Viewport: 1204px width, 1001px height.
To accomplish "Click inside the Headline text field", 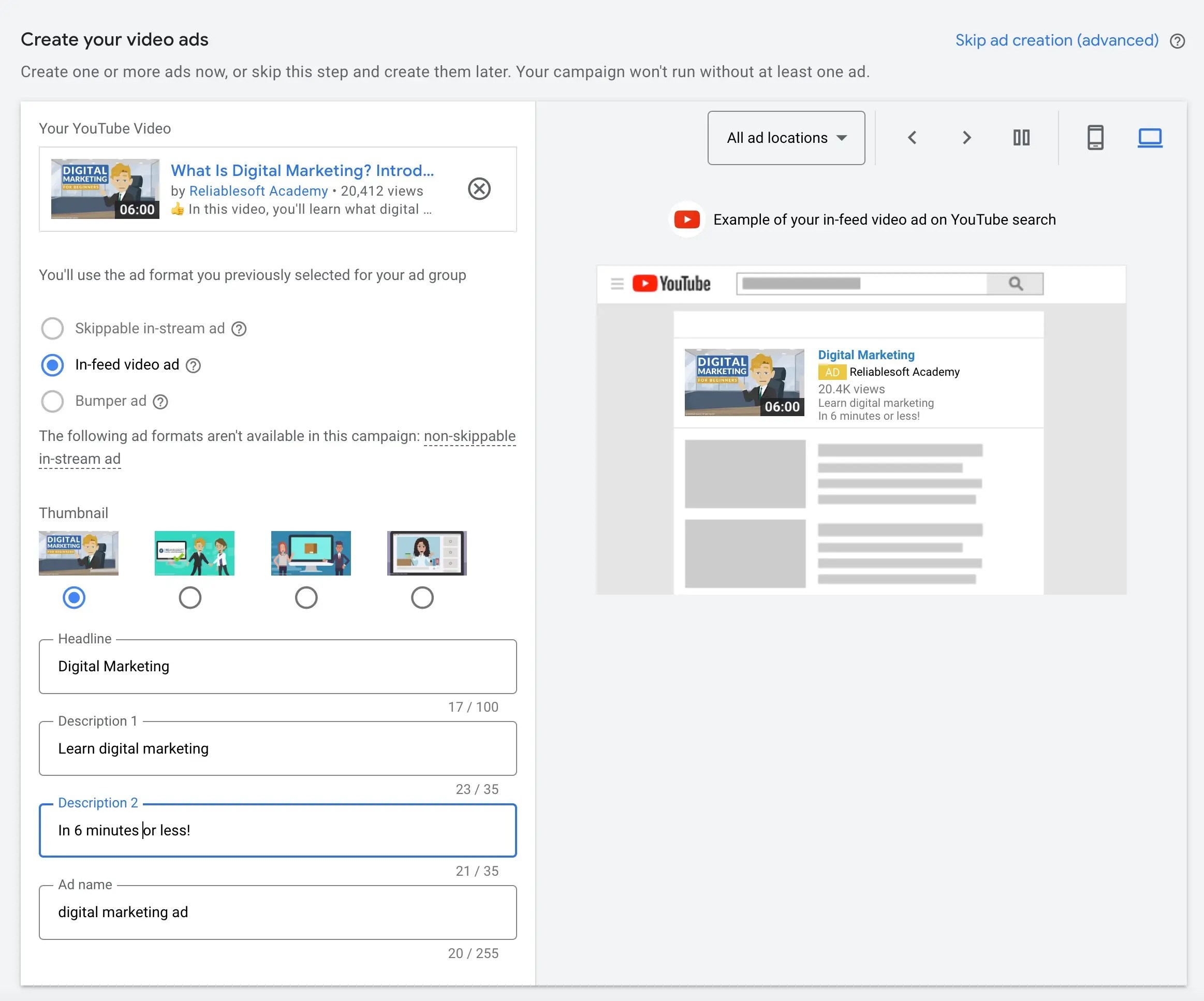I will (277, 666).
